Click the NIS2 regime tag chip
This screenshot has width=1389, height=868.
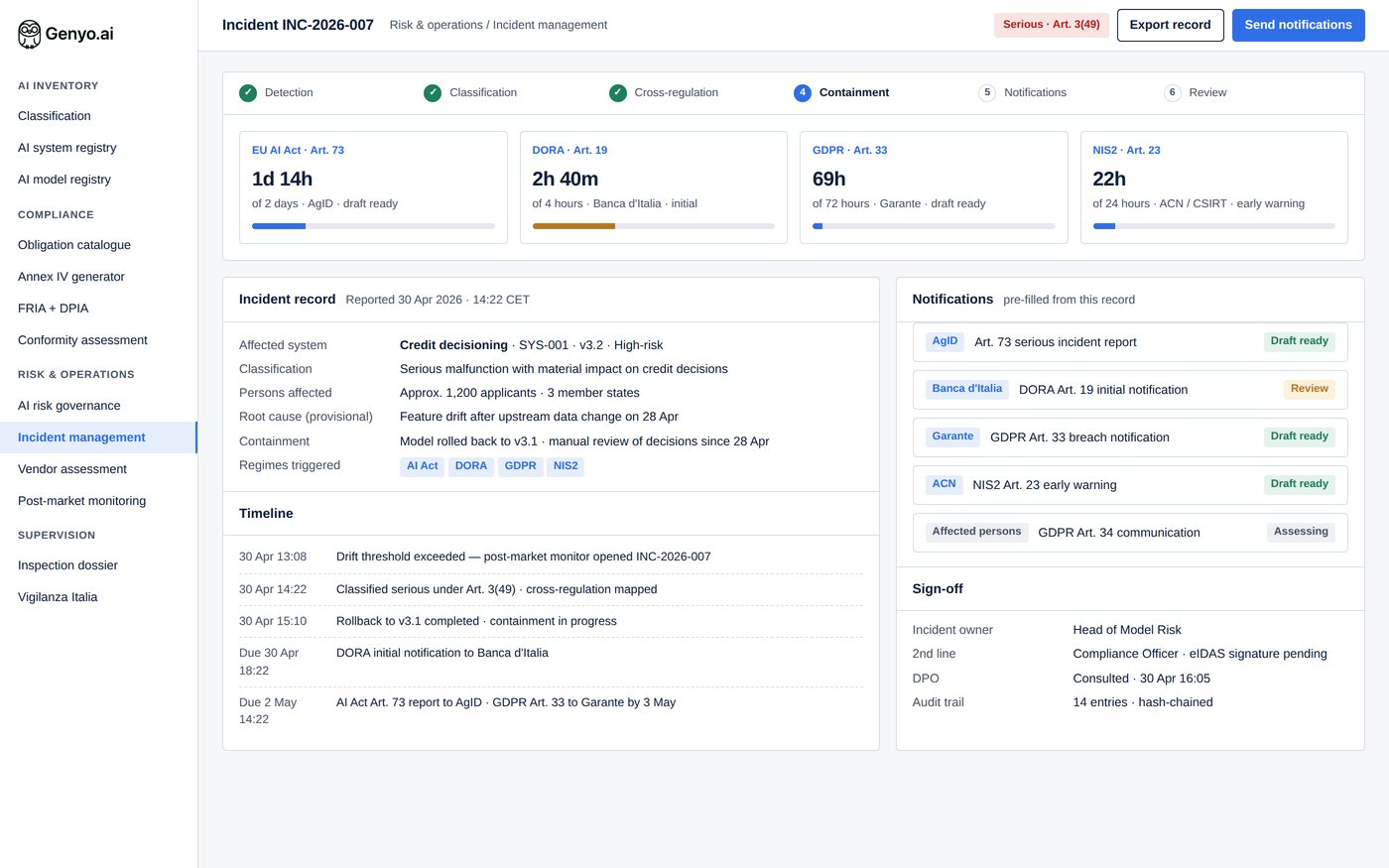(566, 466)
